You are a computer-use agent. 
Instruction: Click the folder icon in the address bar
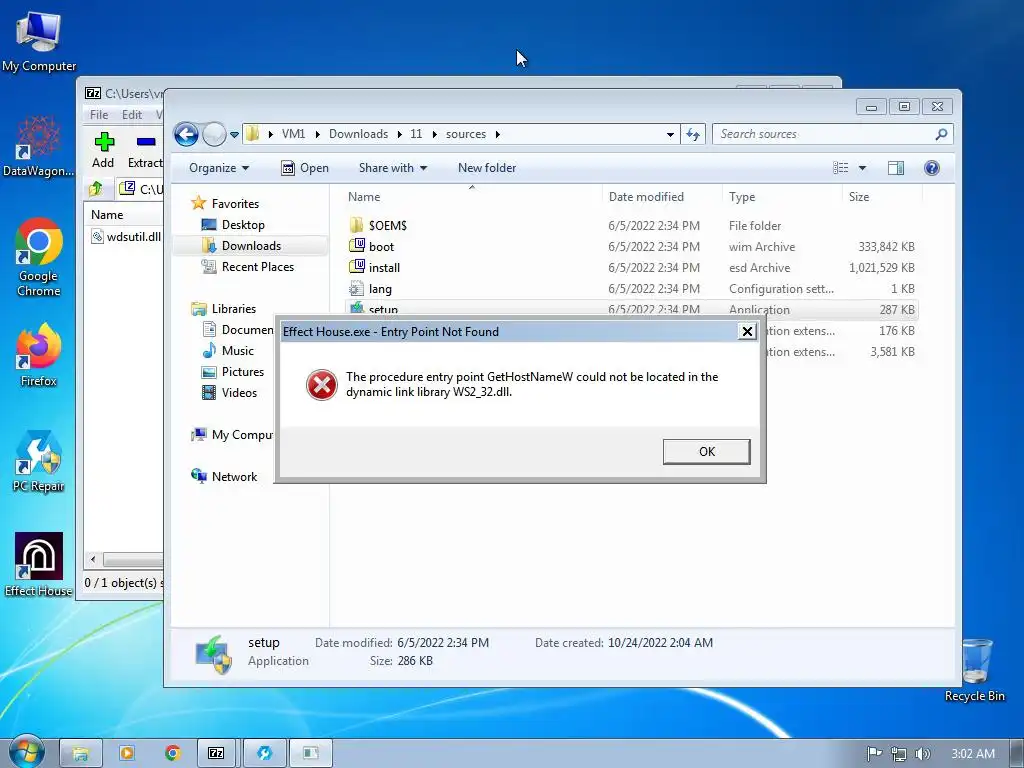[253, 134]
